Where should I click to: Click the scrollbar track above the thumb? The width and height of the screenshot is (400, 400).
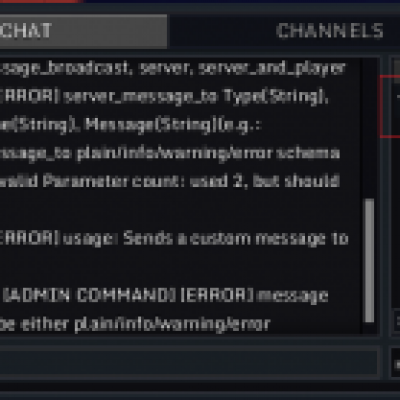pyautogui.click(x=369, y=128)
